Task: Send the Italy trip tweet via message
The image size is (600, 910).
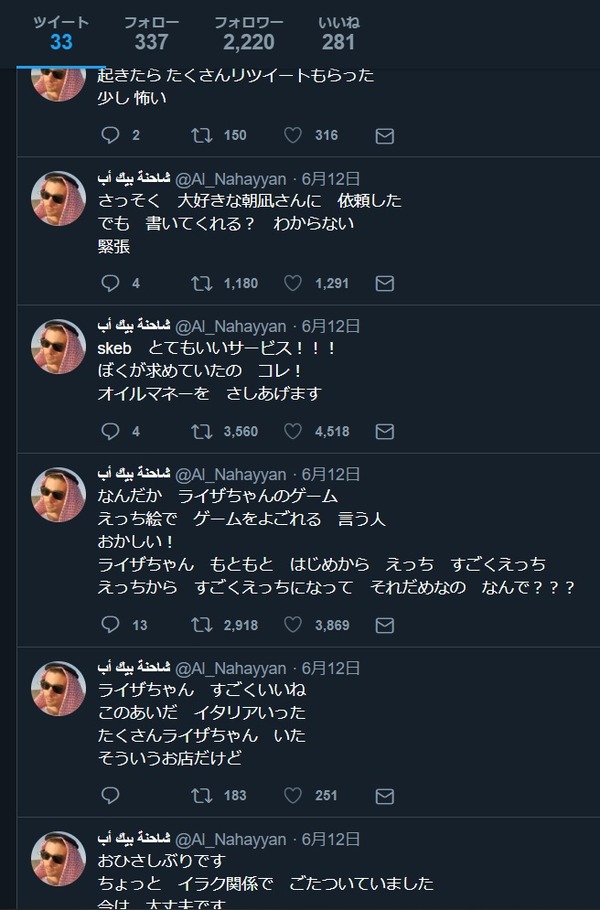Action: [x=385, y=796]
